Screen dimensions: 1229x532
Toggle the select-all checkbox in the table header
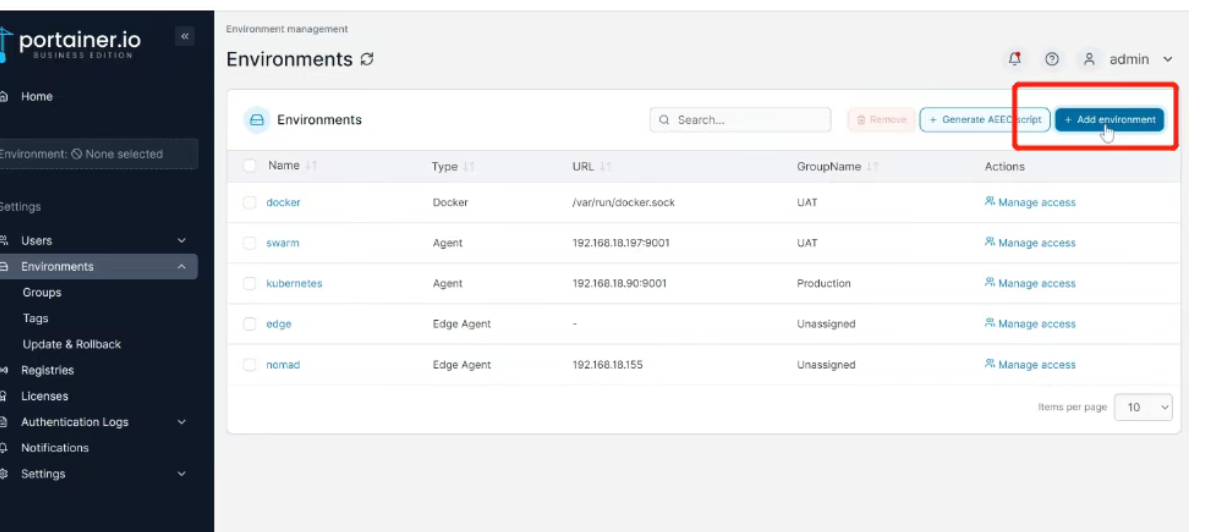[x=250, y=166]
